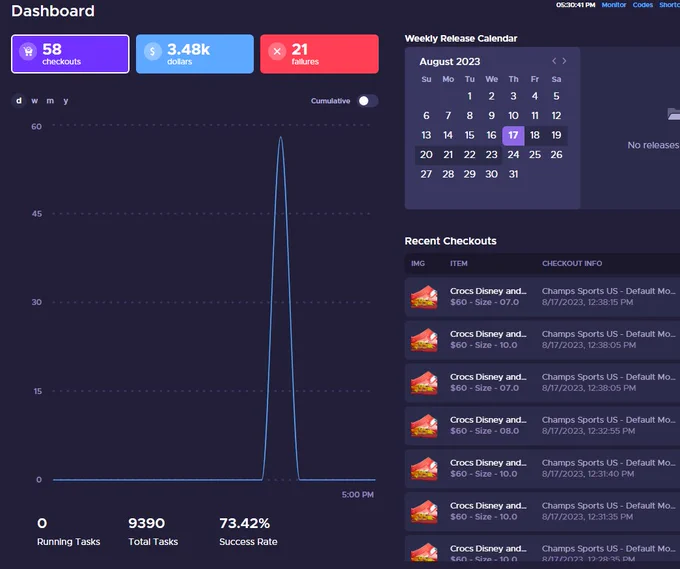Go to next month in release calendar
This screenshot has height=569, width=680.
(x=564, y=61)
